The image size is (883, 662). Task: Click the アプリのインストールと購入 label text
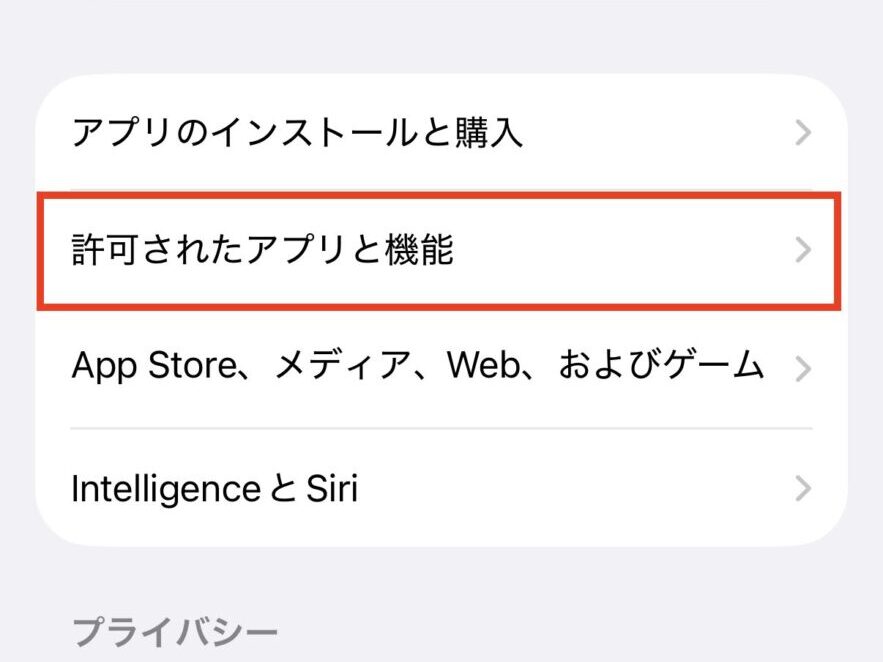coord(297,133)
